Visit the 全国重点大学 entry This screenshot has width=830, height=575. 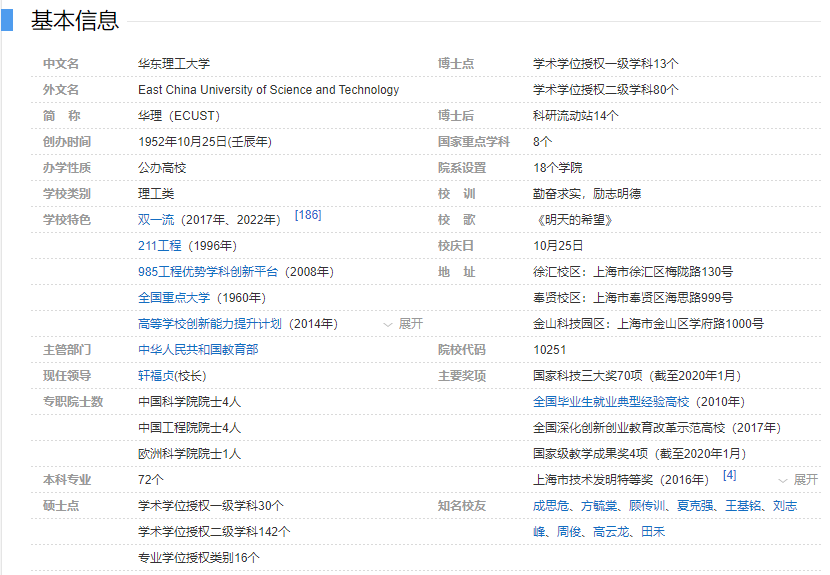tap(174, 297)
